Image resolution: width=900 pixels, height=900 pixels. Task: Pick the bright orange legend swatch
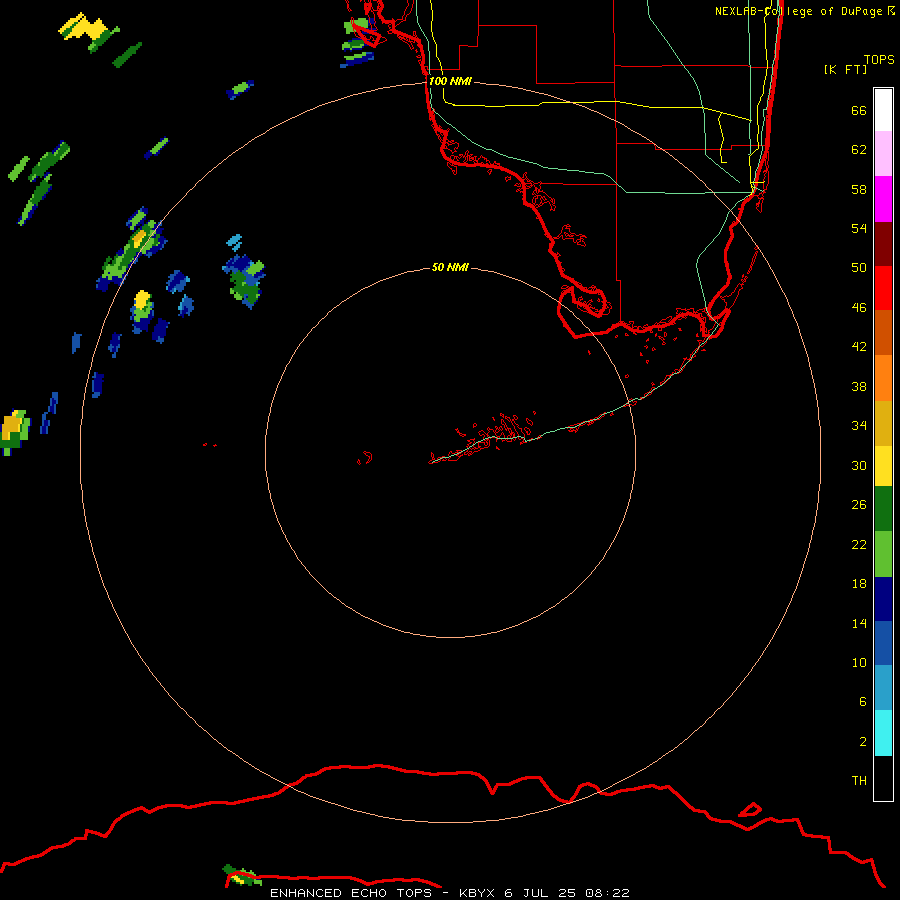(883, 378)
